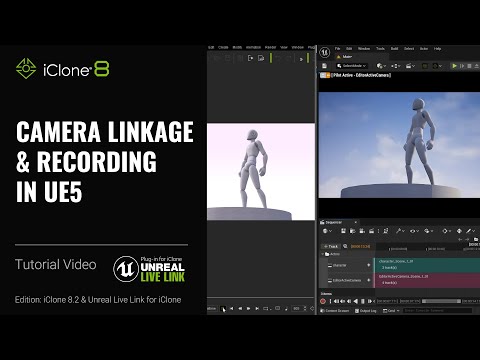This screenshot has height=360, width=480.
Task: Select the red EditorActiveCamera take section on the timeline
Action: [x=427, y=280]
